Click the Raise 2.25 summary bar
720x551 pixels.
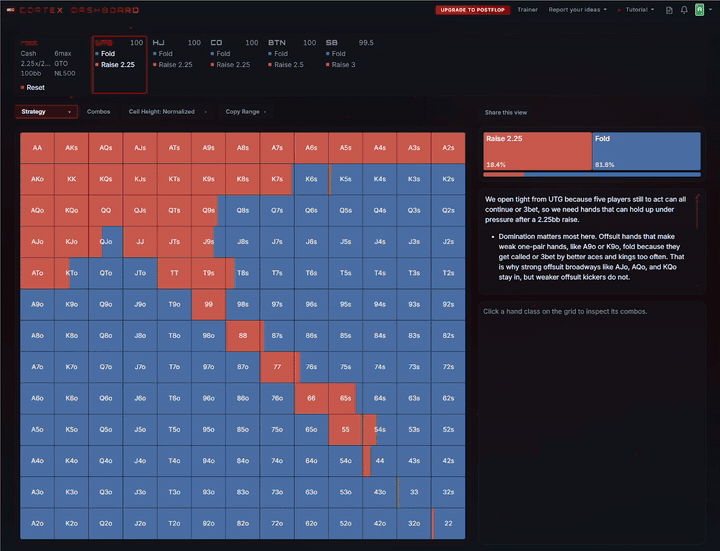click(537, 151)
